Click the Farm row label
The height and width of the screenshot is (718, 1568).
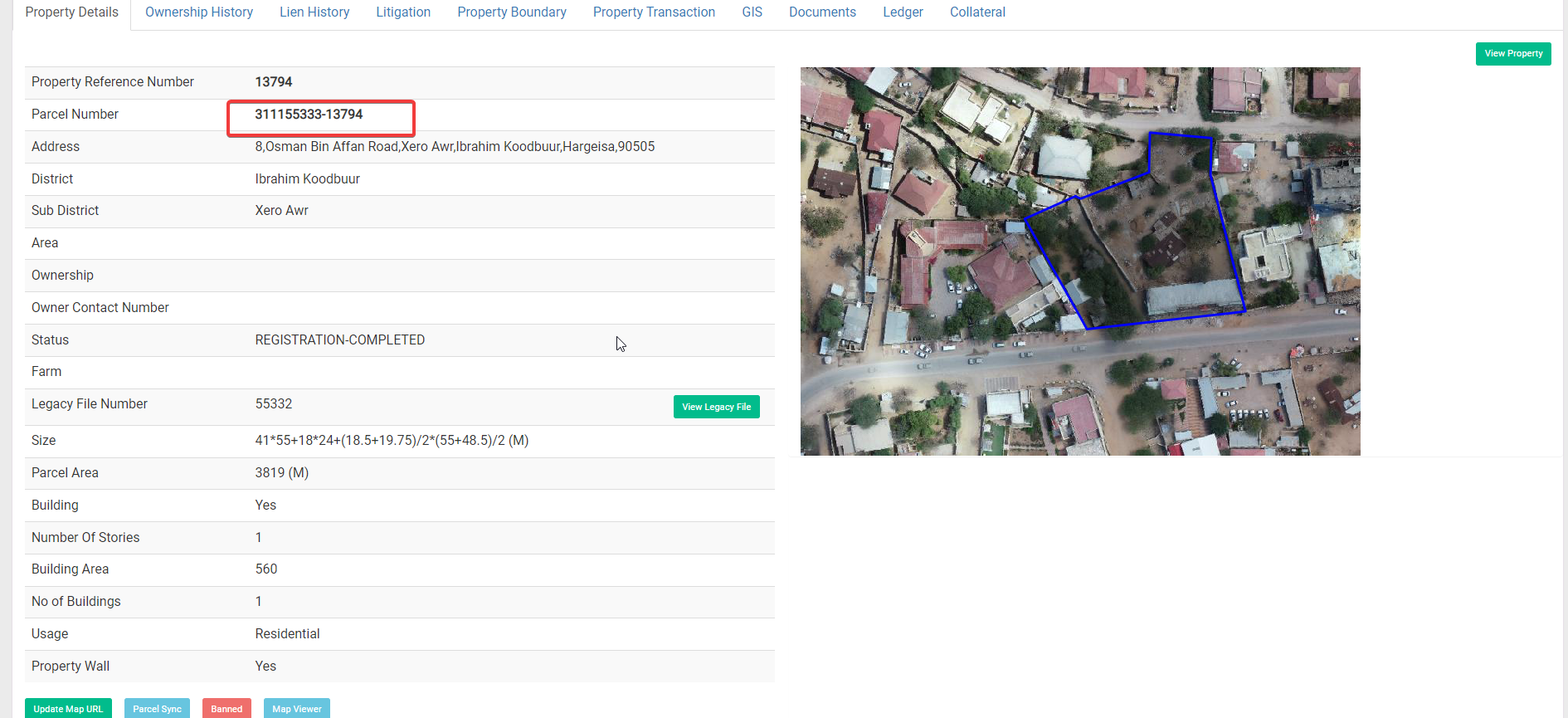pyautogui.click(x=46, y=372)
